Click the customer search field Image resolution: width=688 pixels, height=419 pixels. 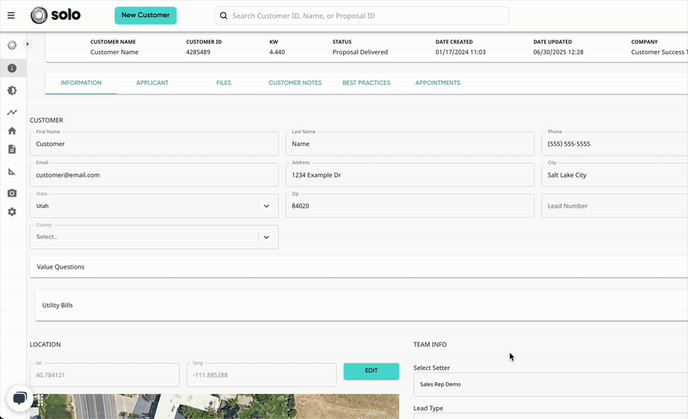click(x=362, y=16)
